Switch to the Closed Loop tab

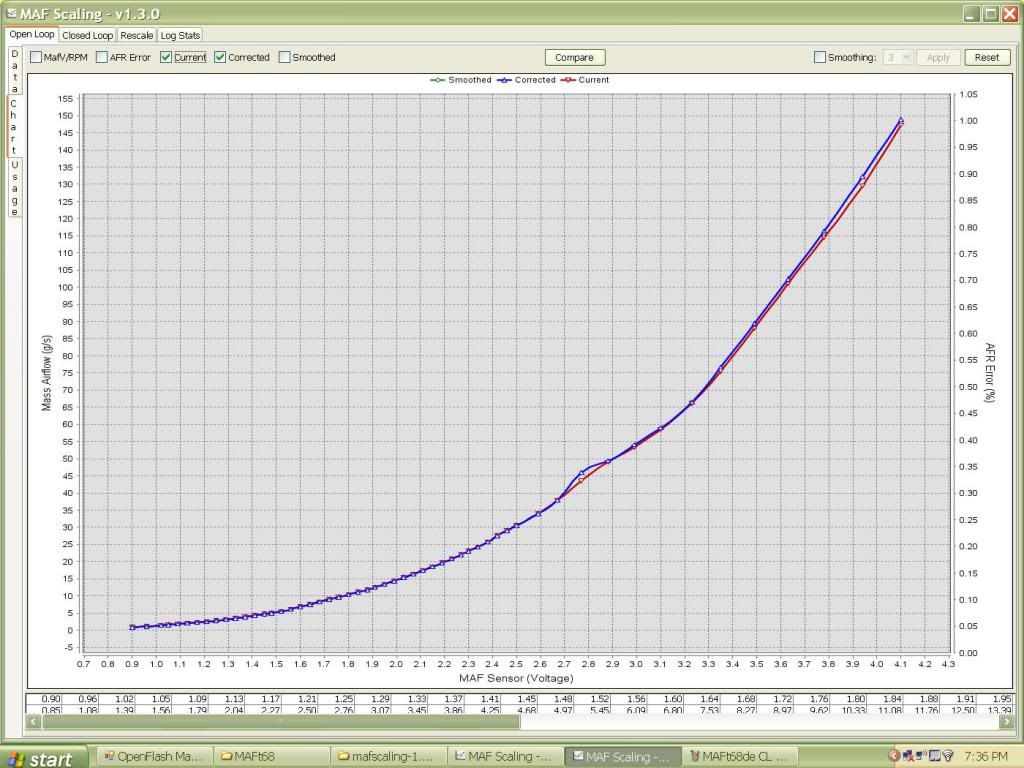[88, 35]
